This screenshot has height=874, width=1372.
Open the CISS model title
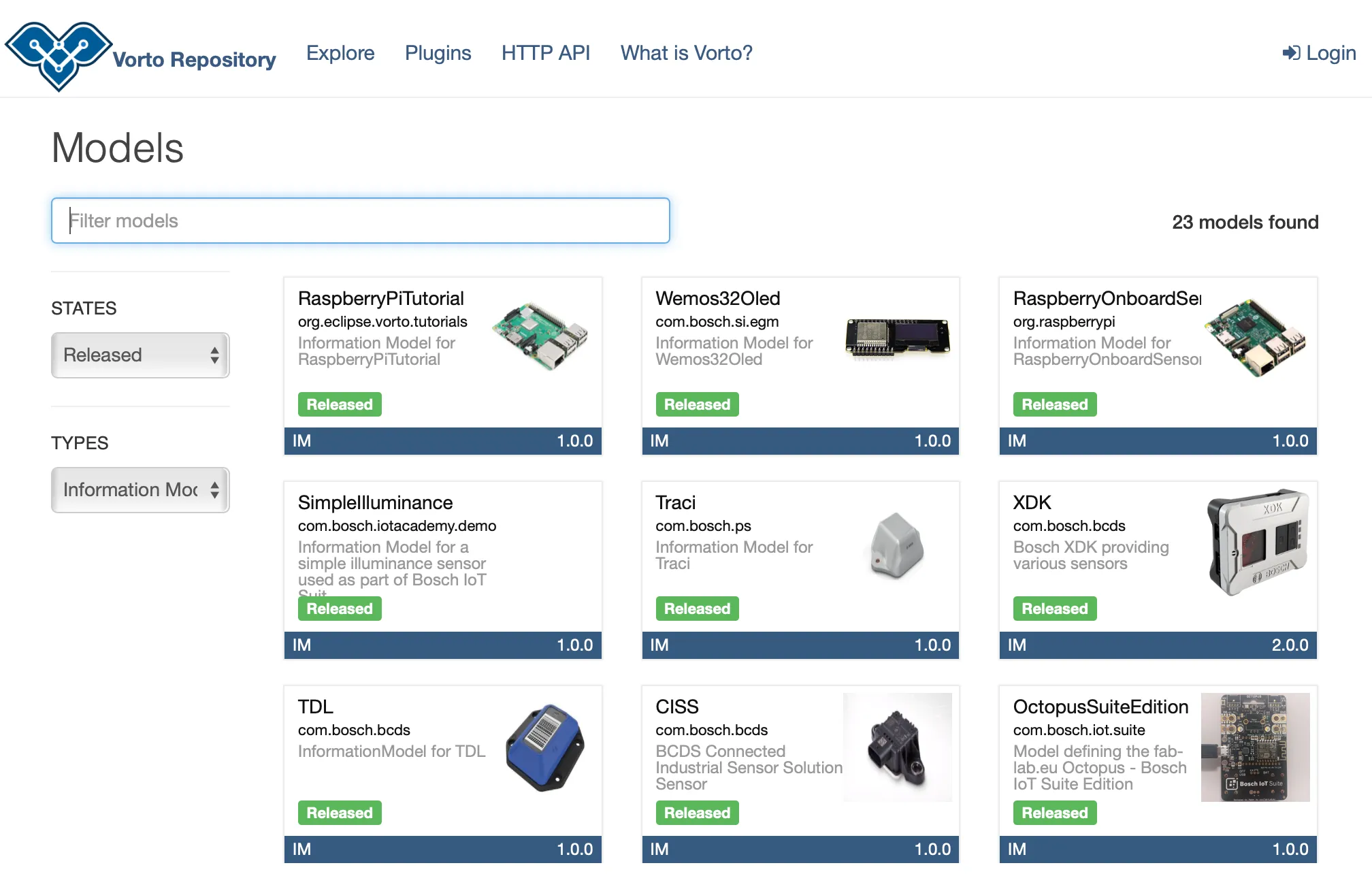(x=677, y=707)
